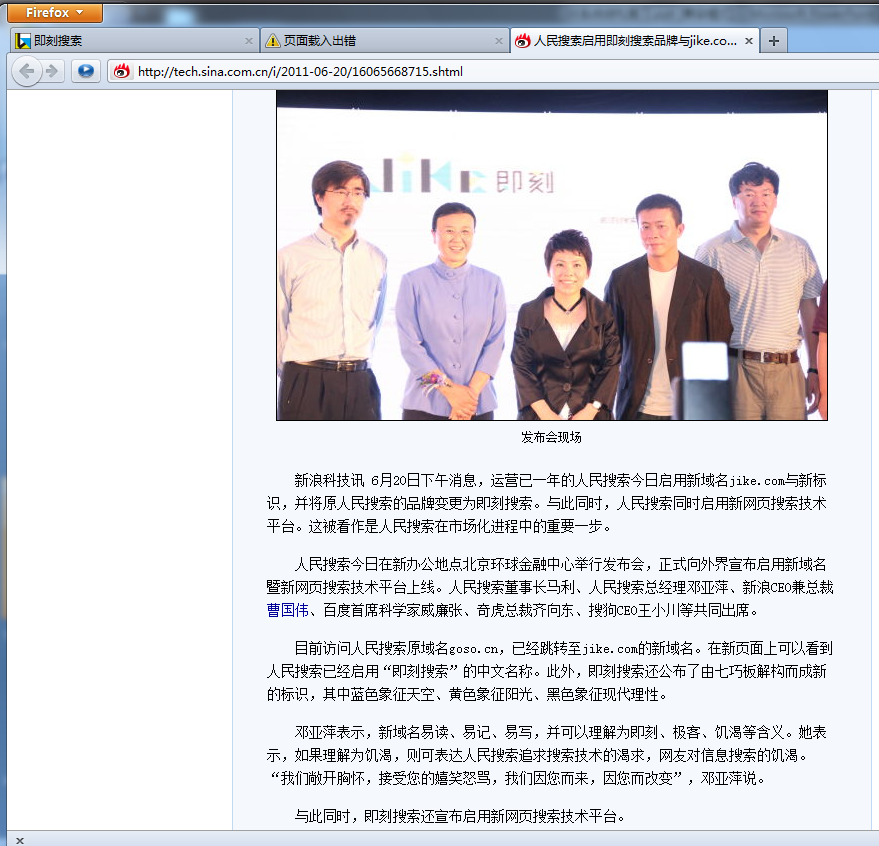The height and width of the screenshot is (846, 879).
Task: Switch to the 页面载入出错 tab
Action: pos(384,41)
